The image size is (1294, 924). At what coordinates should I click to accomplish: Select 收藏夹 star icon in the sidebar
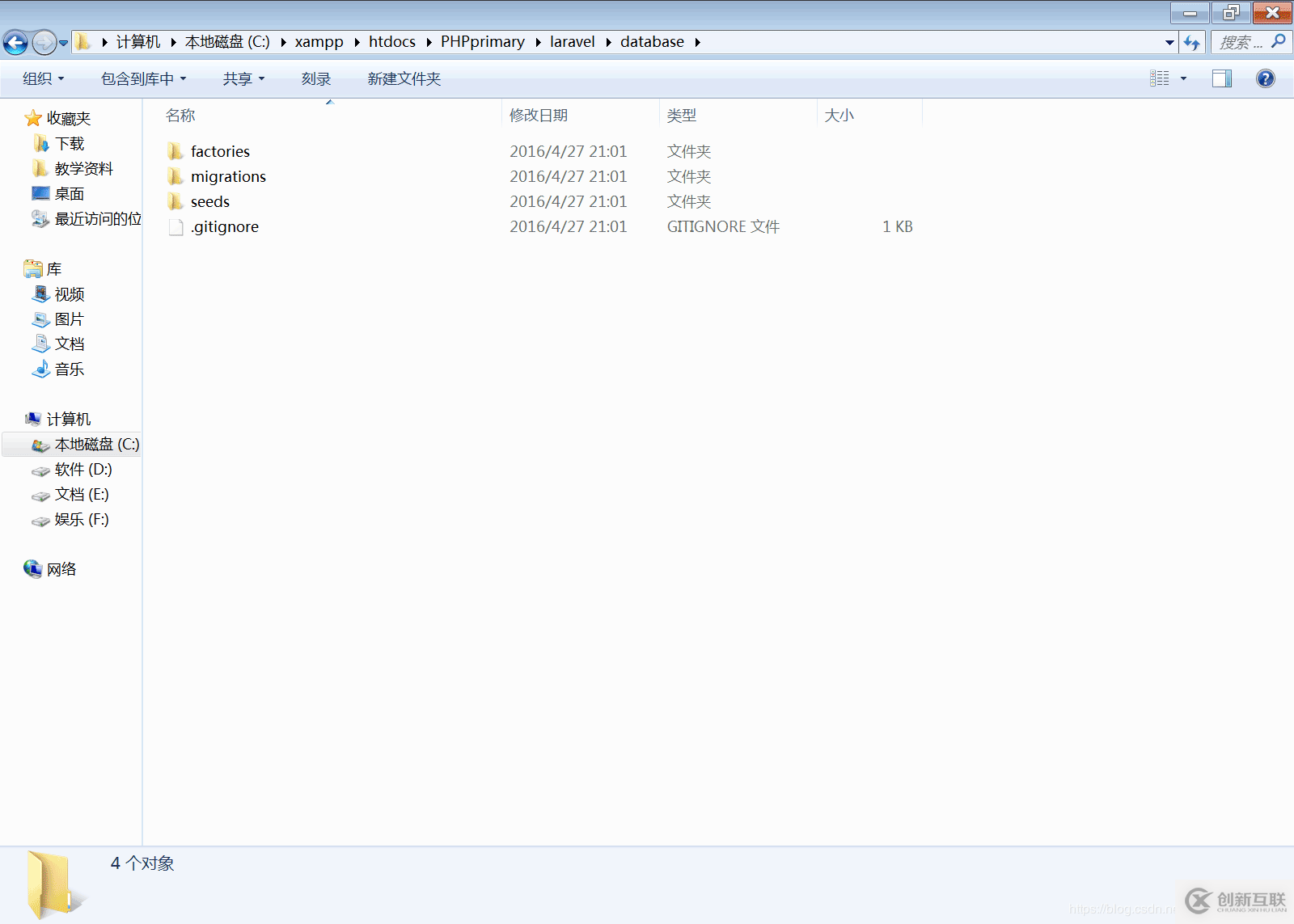pyautogui.click(x=33, y=118)
